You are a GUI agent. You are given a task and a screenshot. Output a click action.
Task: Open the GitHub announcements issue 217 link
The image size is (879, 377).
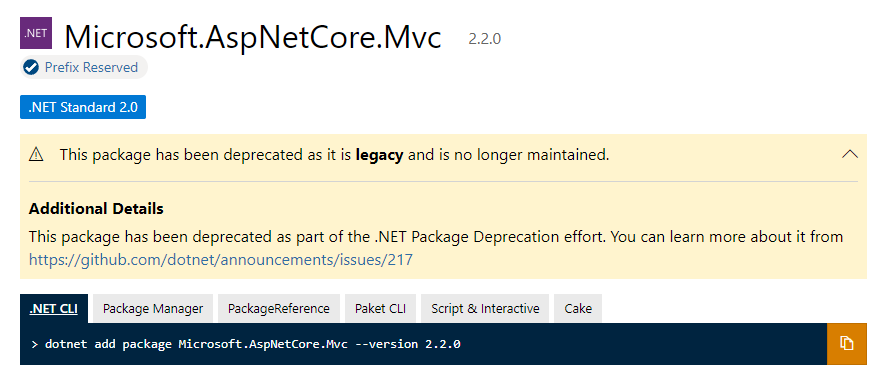(x=221, y=260)
